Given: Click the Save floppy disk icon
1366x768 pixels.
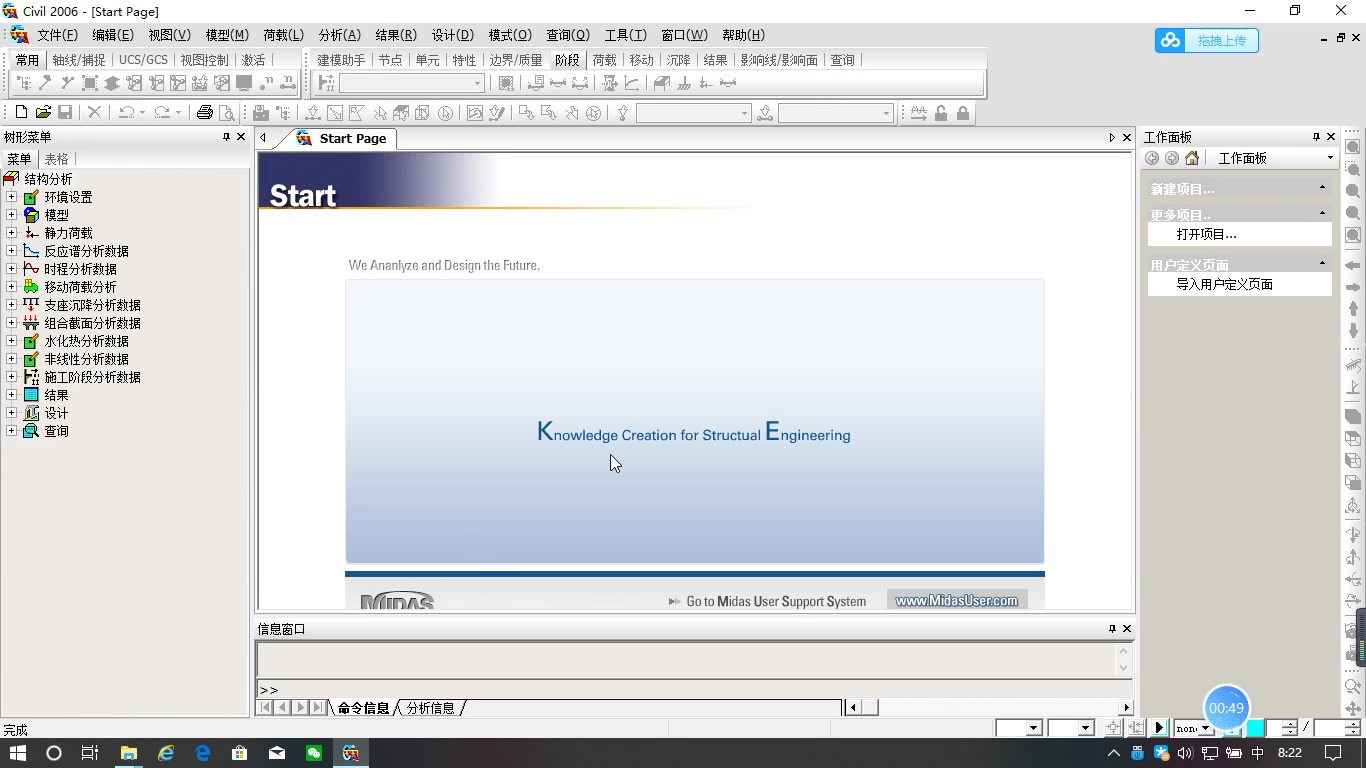Looking at the screenshot, I should click(x=65, y=113).
